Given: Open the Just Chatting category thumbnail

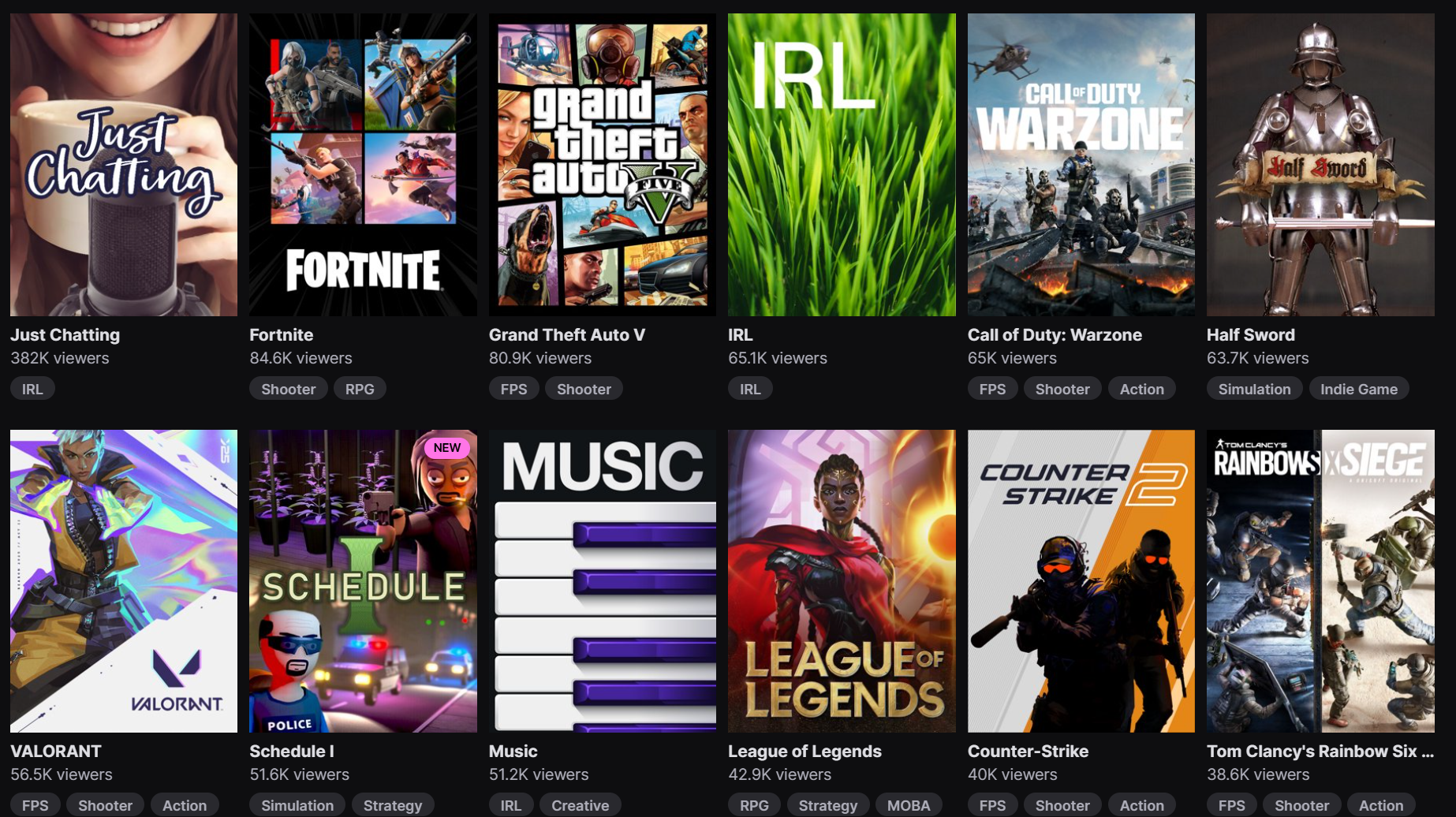Looking at the screenshot, I should tap(124, 164).
